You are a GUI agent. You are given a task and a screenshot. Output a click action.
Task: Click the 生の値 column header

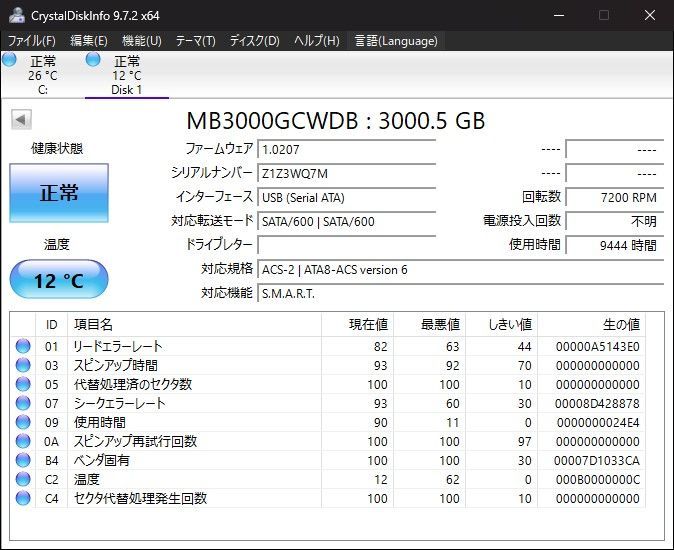pos(591,324)
